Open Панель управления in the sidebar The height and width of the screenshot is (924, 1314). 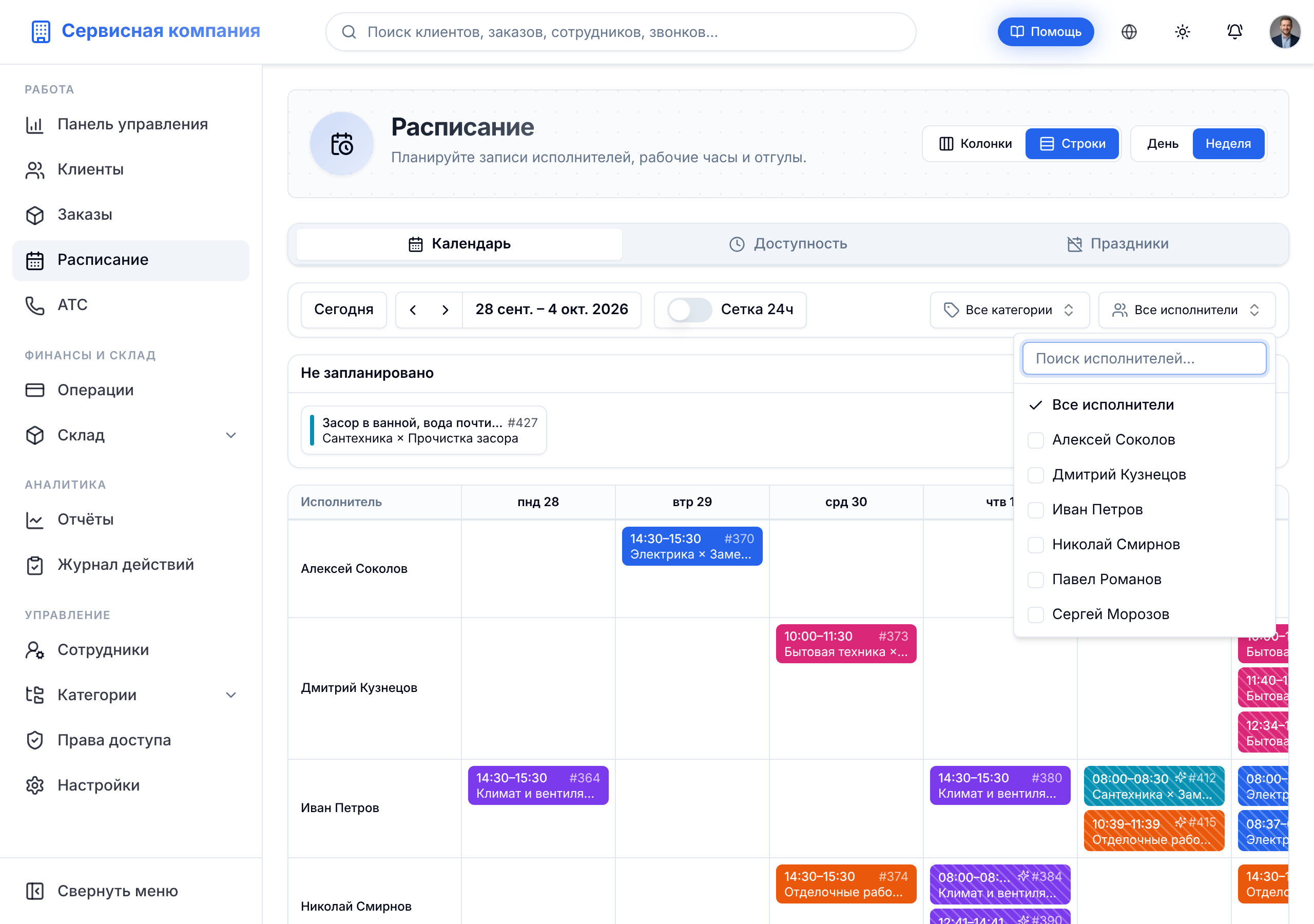(130, 124)
